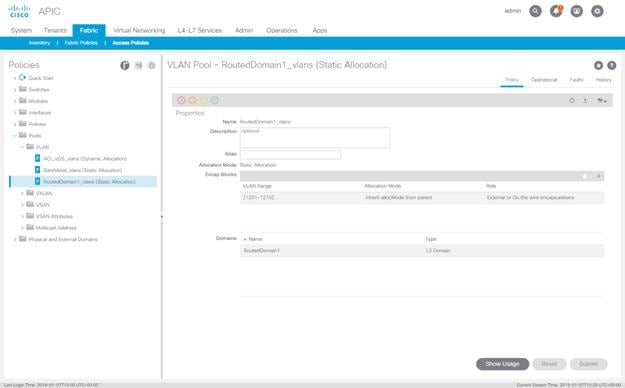Image resolution: width=625 pixels, height=388 pixels.
Task: Go to the Inventory submenu
Action: tap(39, 43)
